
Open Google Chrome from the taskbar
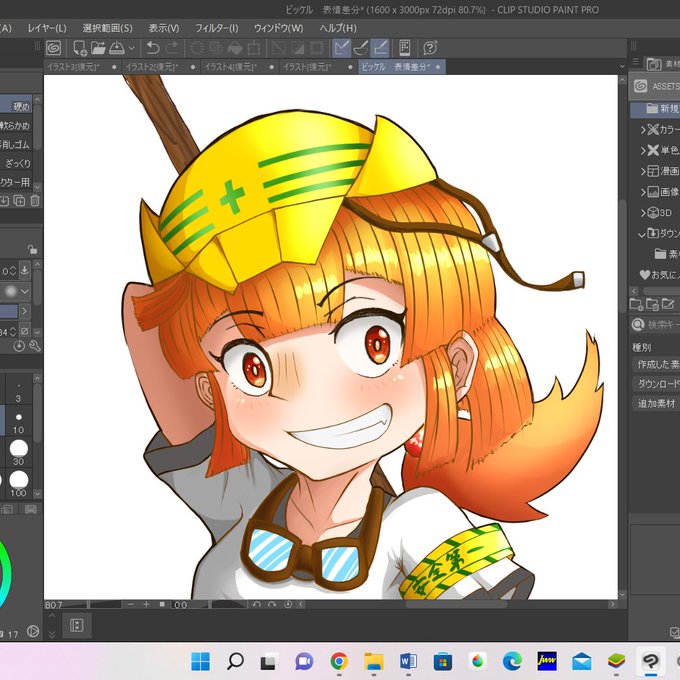pyautogui.click(x=339, y=661)
